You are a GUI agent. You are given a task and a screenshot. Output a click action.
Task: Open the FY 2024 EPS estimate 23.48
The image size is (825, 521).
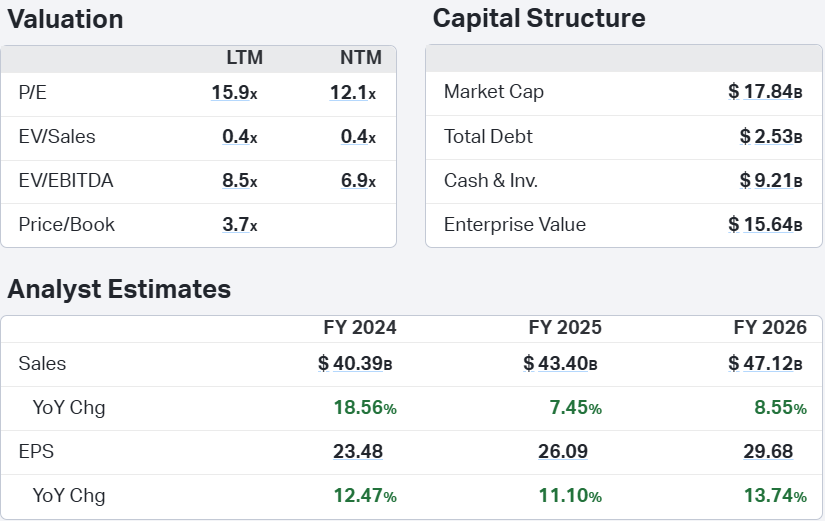coord(358,452)
